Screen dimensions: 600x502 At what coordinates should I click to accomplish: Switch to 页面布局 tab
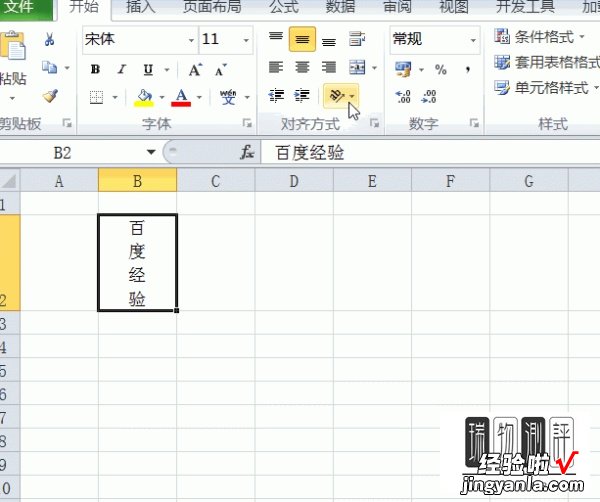tap(212, 7)
